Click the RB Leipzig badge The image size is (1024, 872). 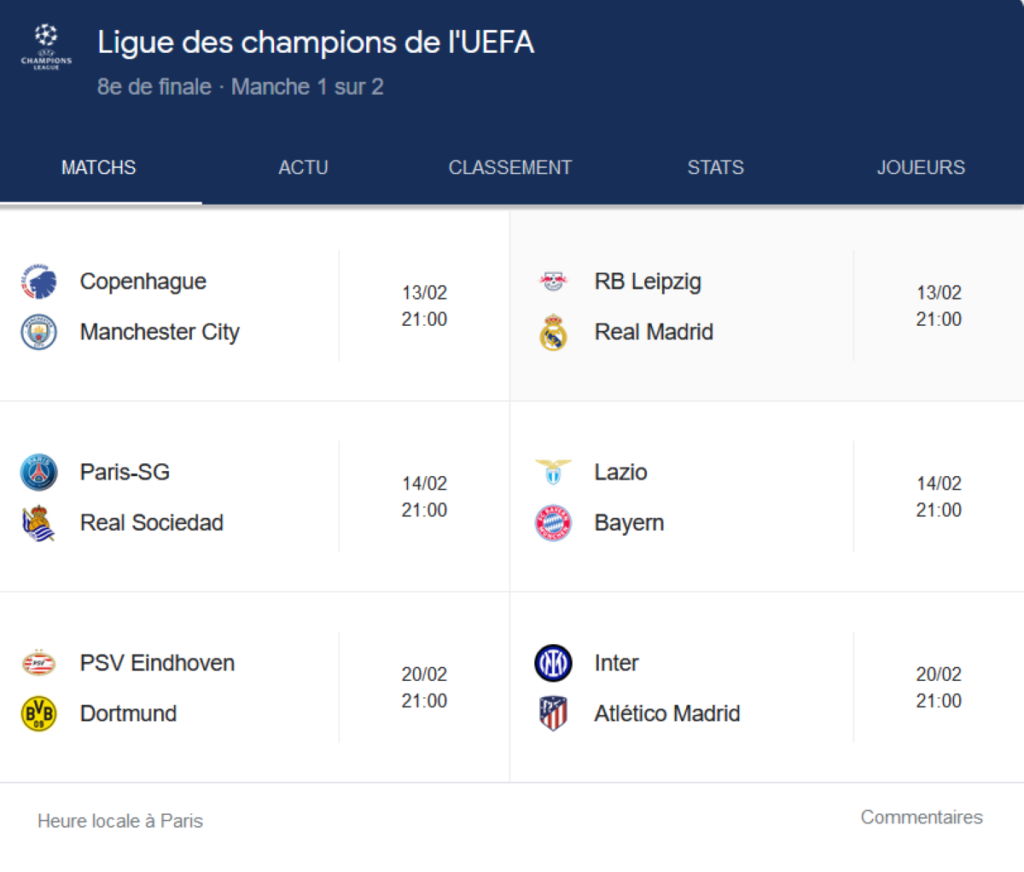click(554, 281)
